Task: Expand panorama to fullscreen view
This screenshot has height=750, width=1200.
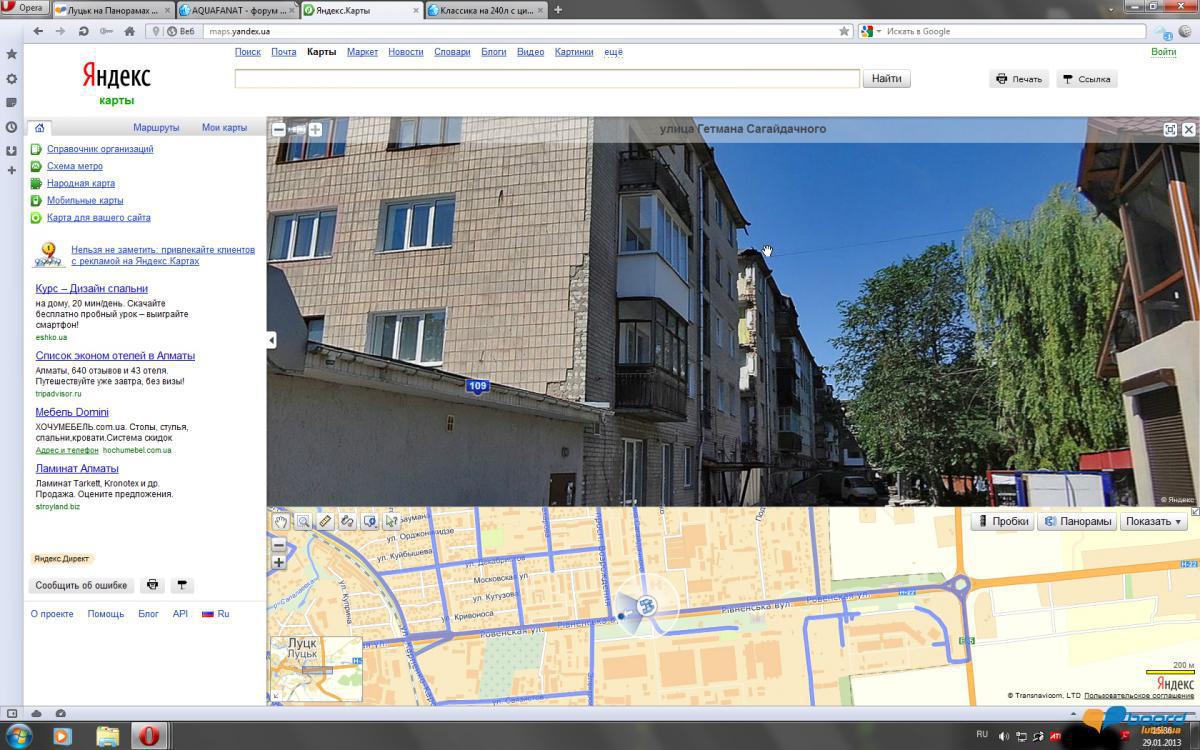Action: pyautogui.click(x=1170, y=129)
